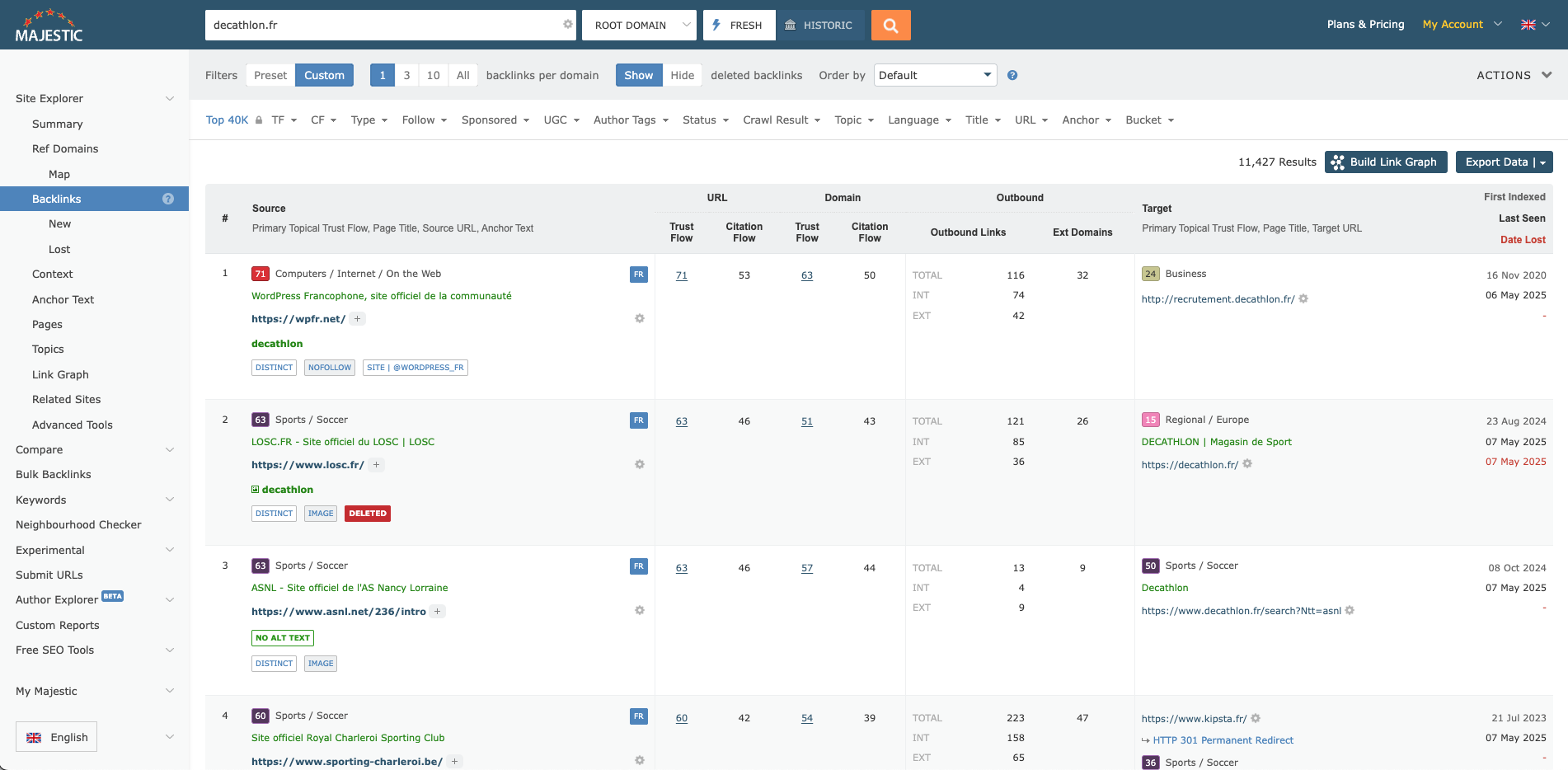This screenshot has height=770, width=1568.
Task: Select the UK flag language icon in header
Action: [x=1528, y=25]
